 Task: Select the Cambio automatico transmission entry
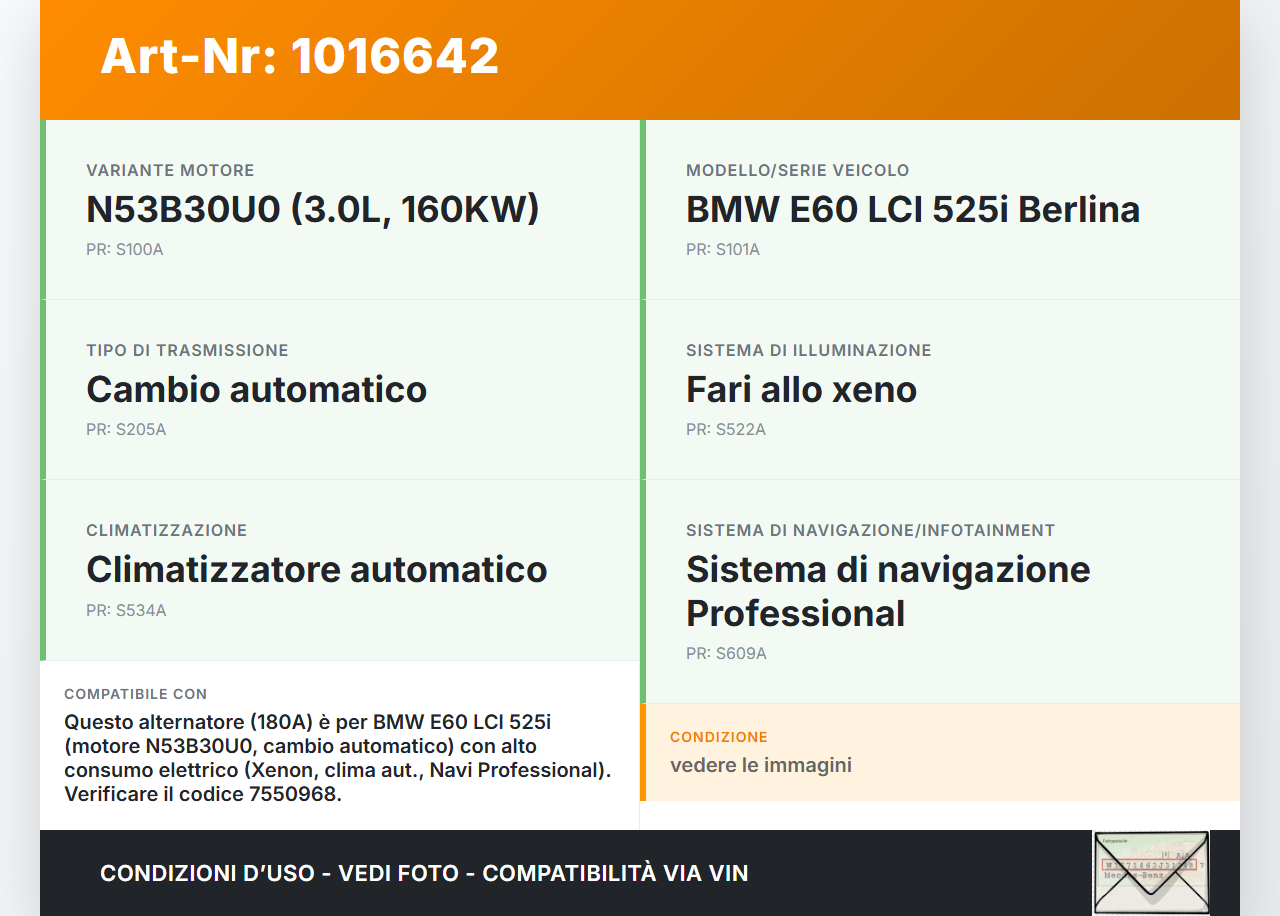257,389
